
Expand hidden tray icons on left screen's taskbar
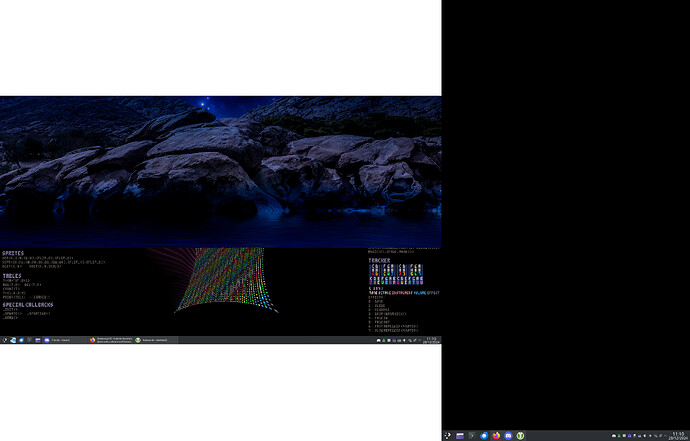pos(419,340)
